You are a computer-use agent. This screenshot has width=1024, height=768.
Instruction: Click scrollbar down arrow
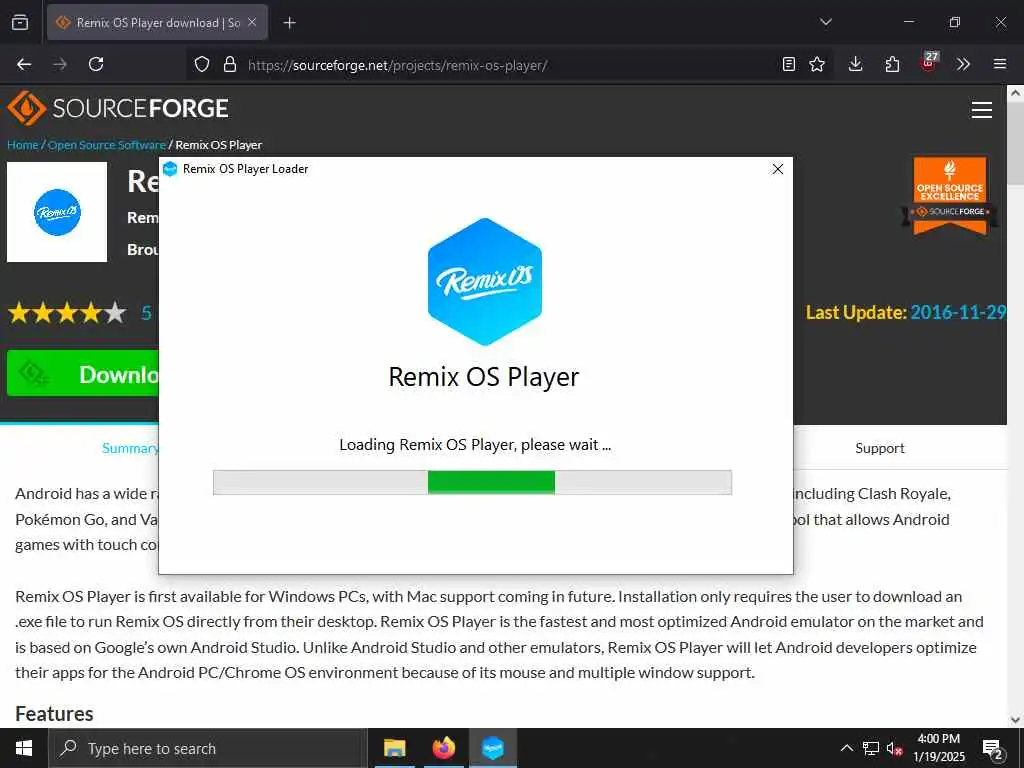click(x=1016, y=720)
